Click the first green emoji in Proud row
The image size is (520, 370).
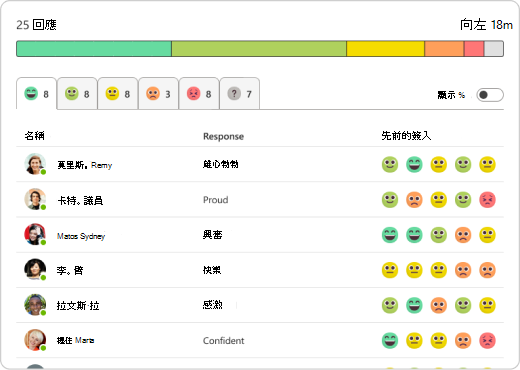(390, 200)
